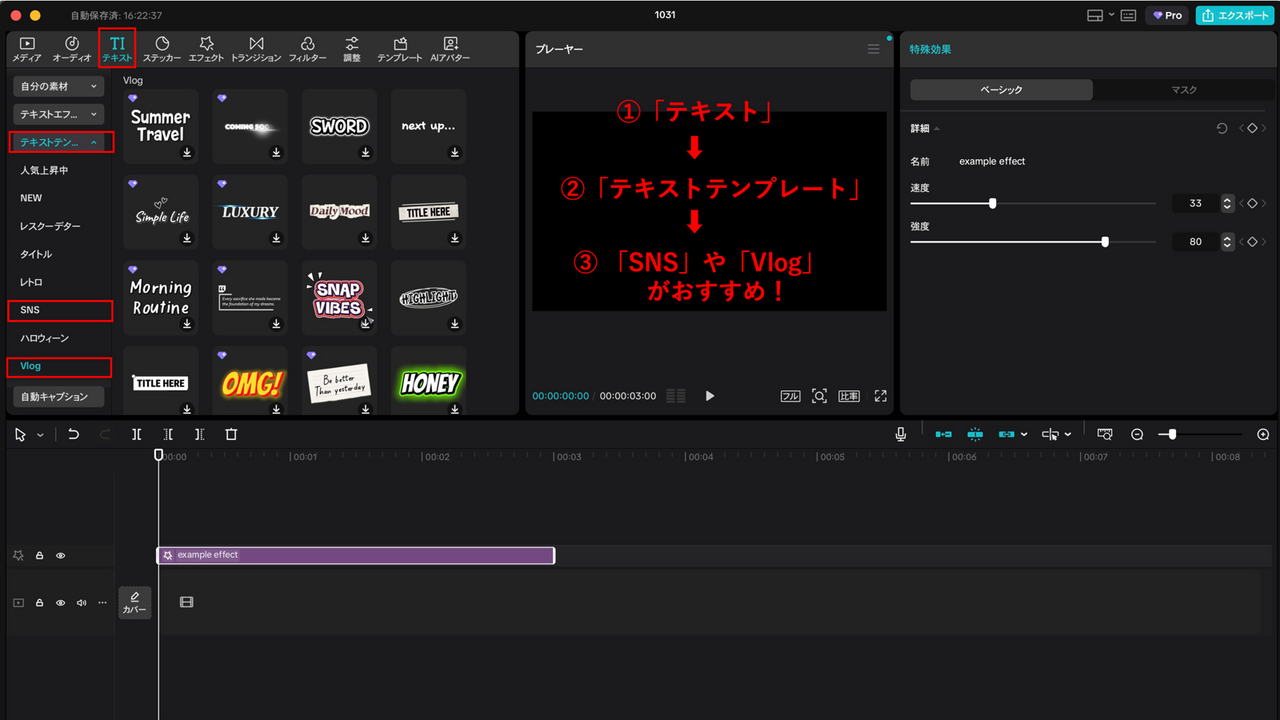
Task: Start voiceover recording with the microphone icon
Action: (900, 433)
